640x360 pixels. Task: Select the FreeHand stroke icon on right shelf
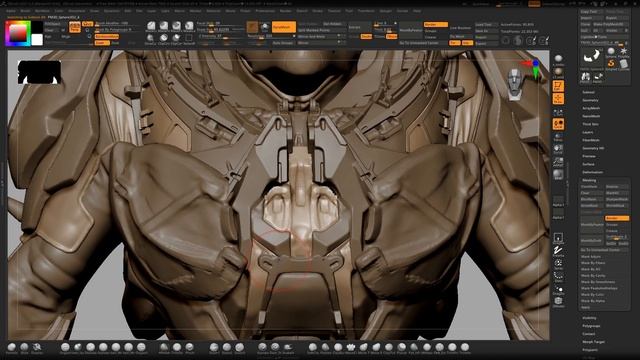(558, 250)
